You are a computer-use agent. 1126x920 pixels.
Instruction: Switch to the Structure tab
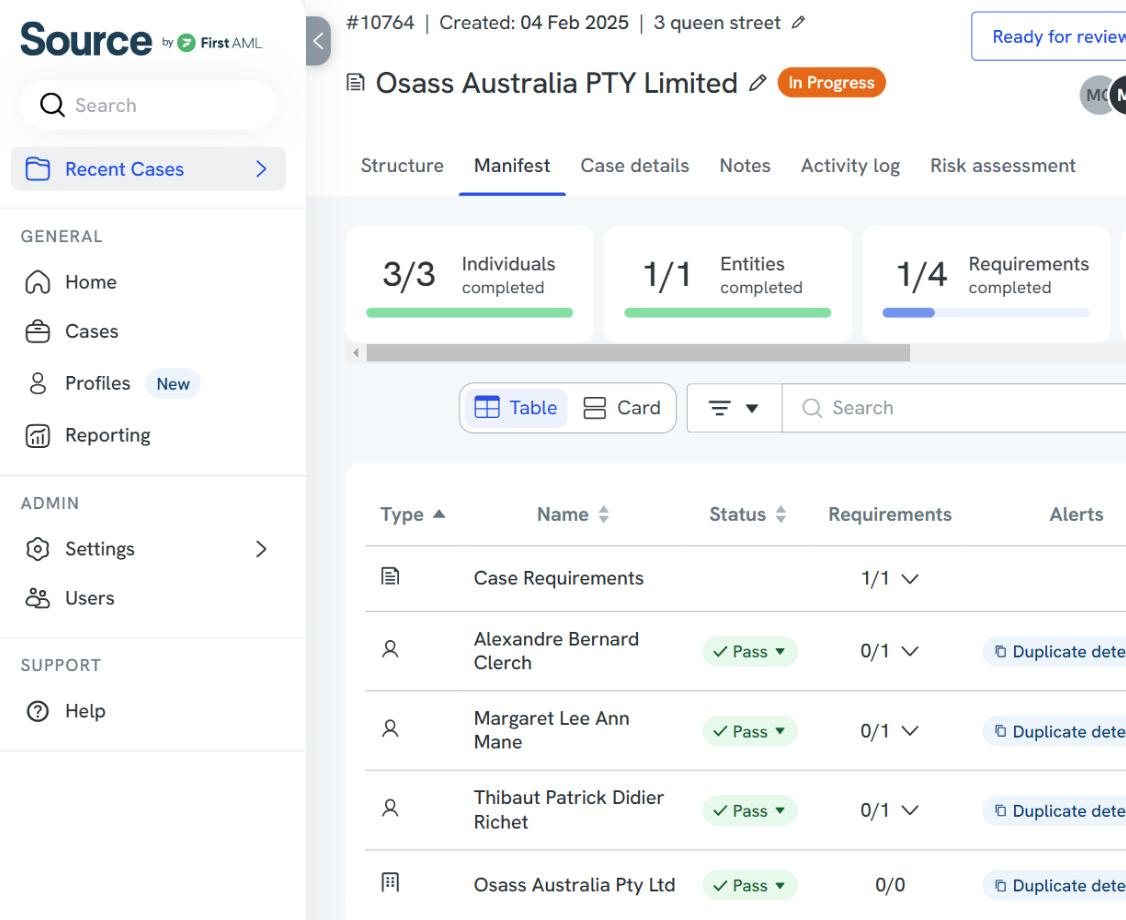(x=402, y=166)
